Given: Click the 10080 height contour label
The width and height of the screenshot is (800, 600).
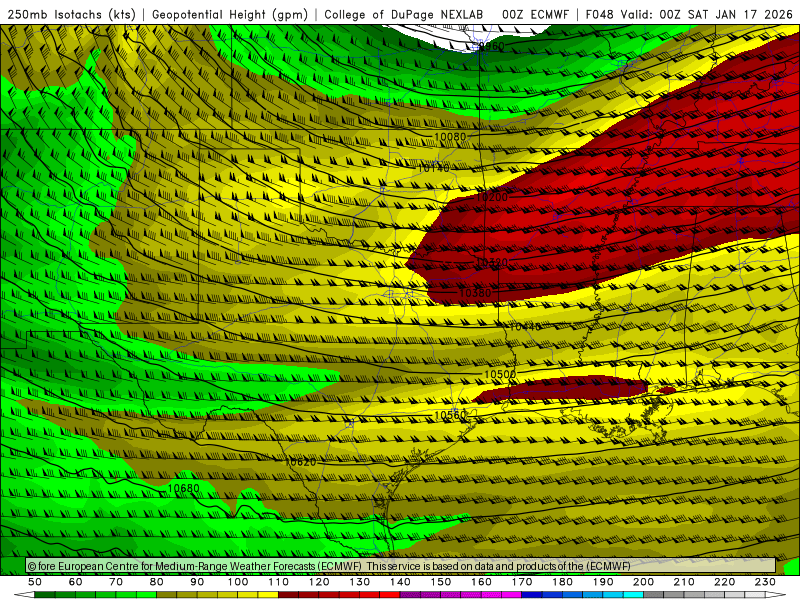Looking at the screenshot, I should pos(450,137).
